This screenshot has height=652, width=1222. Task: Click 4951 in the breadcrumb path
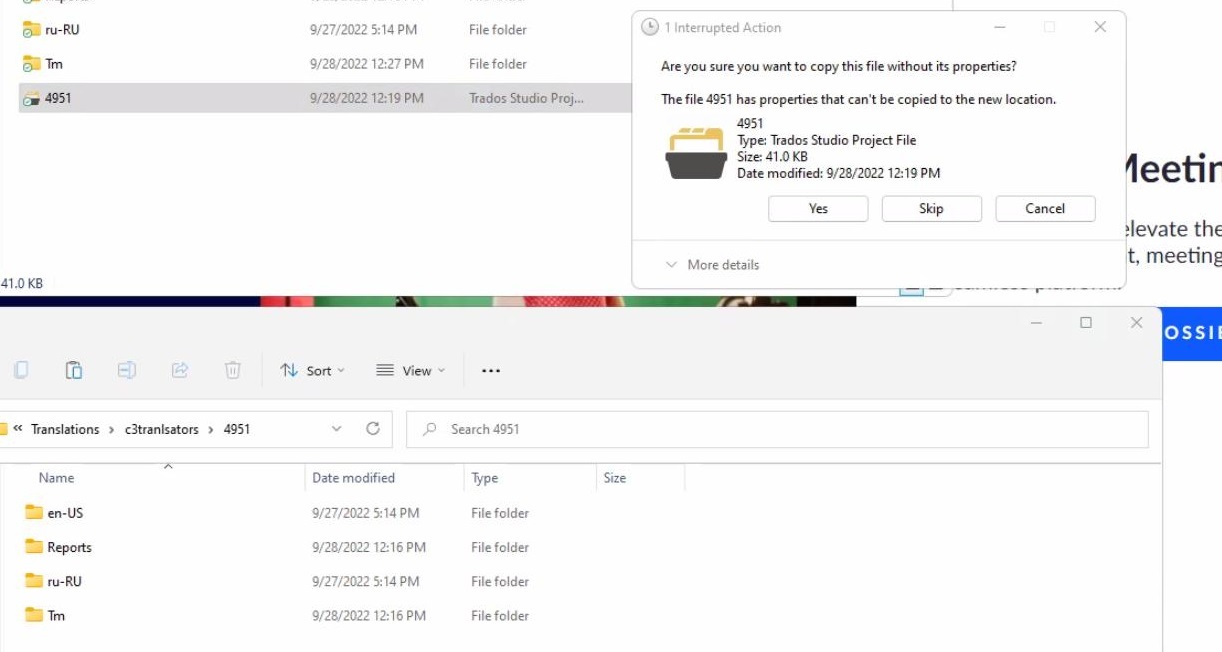coord(237,429)
